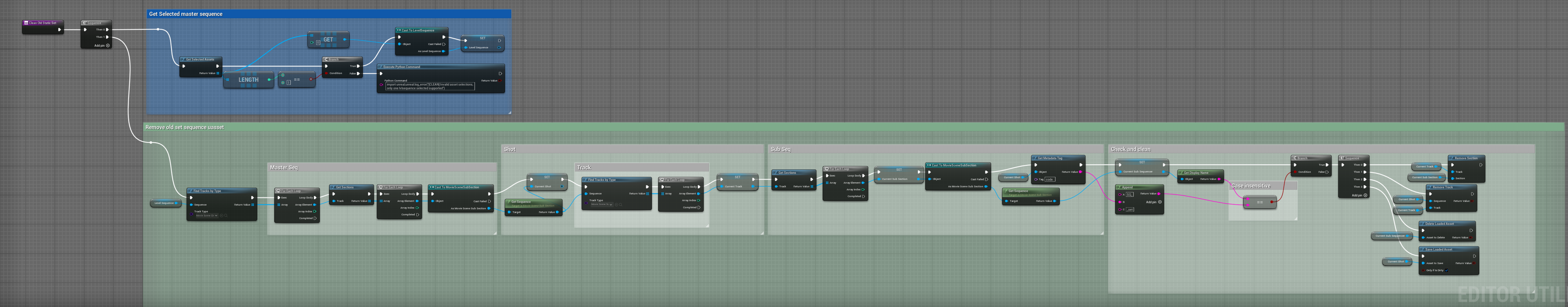Edit the value field on the == node
Image resolution: width=1568 pixels, height=307 pixels.
click(x=288, y=83)
